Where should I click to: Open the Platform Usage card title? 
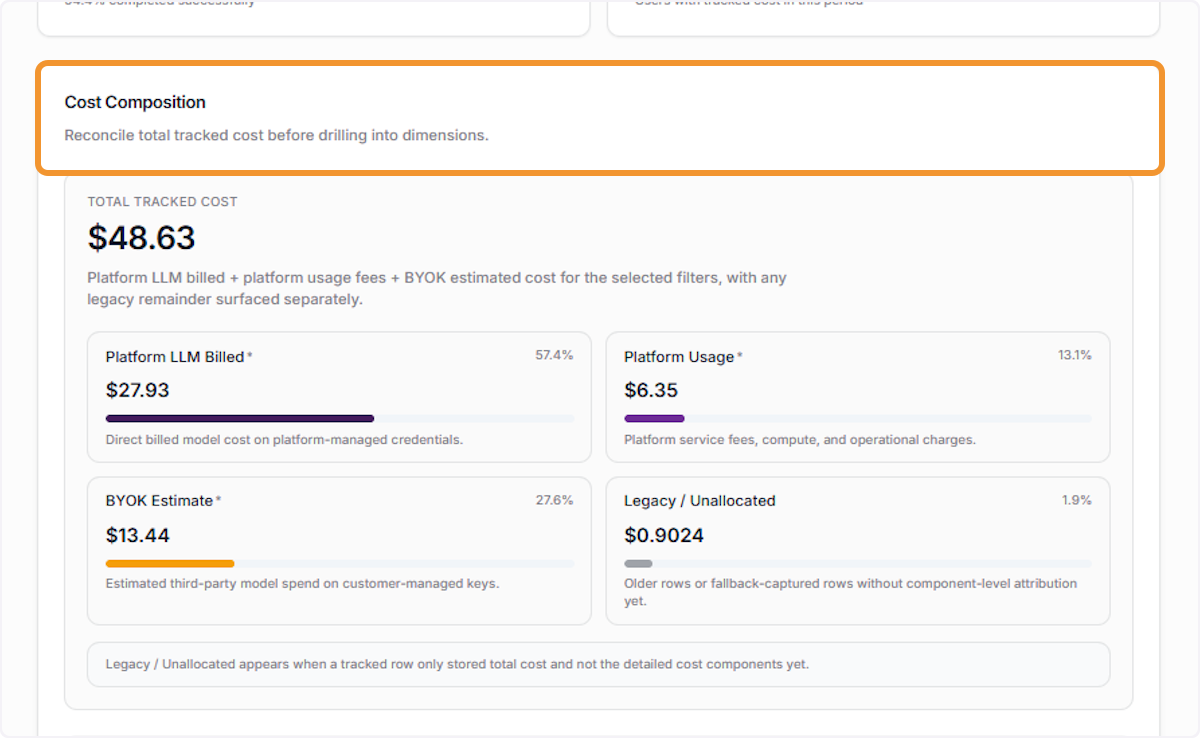pyautogui.click(x=679, y=357)
